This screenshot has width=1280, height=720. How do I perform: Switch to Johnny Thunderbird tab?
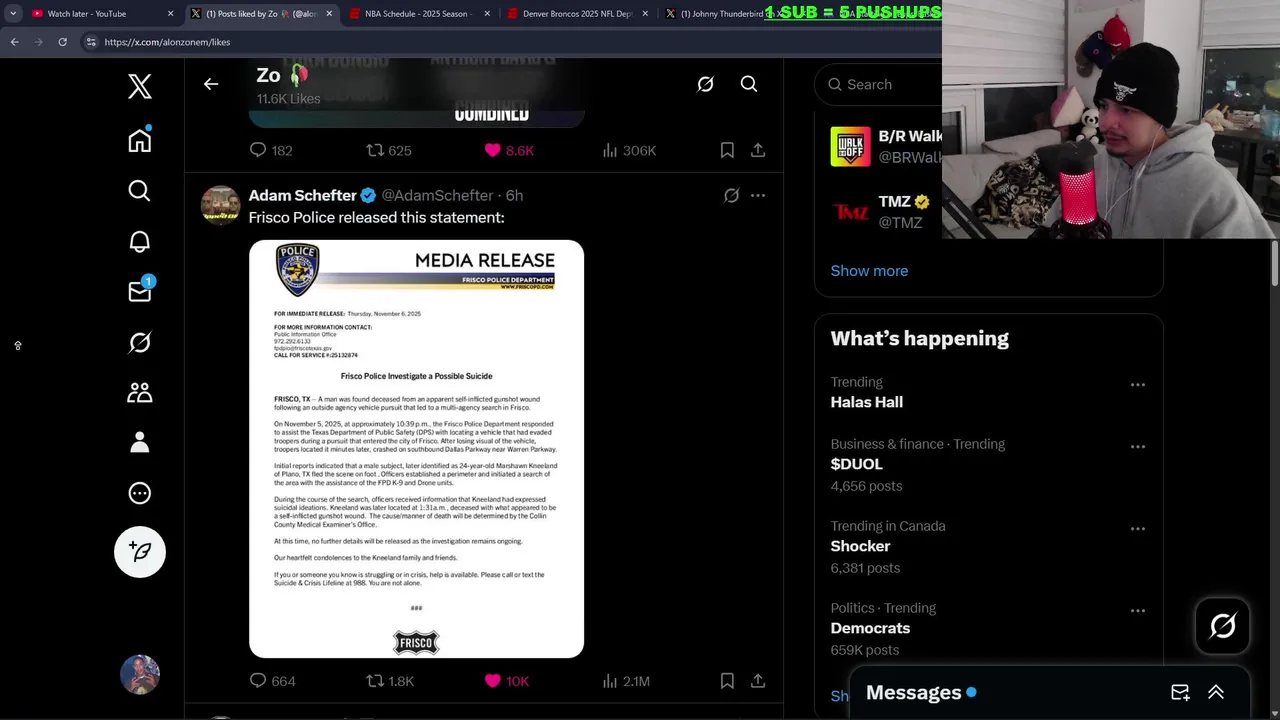coord(735,14)
